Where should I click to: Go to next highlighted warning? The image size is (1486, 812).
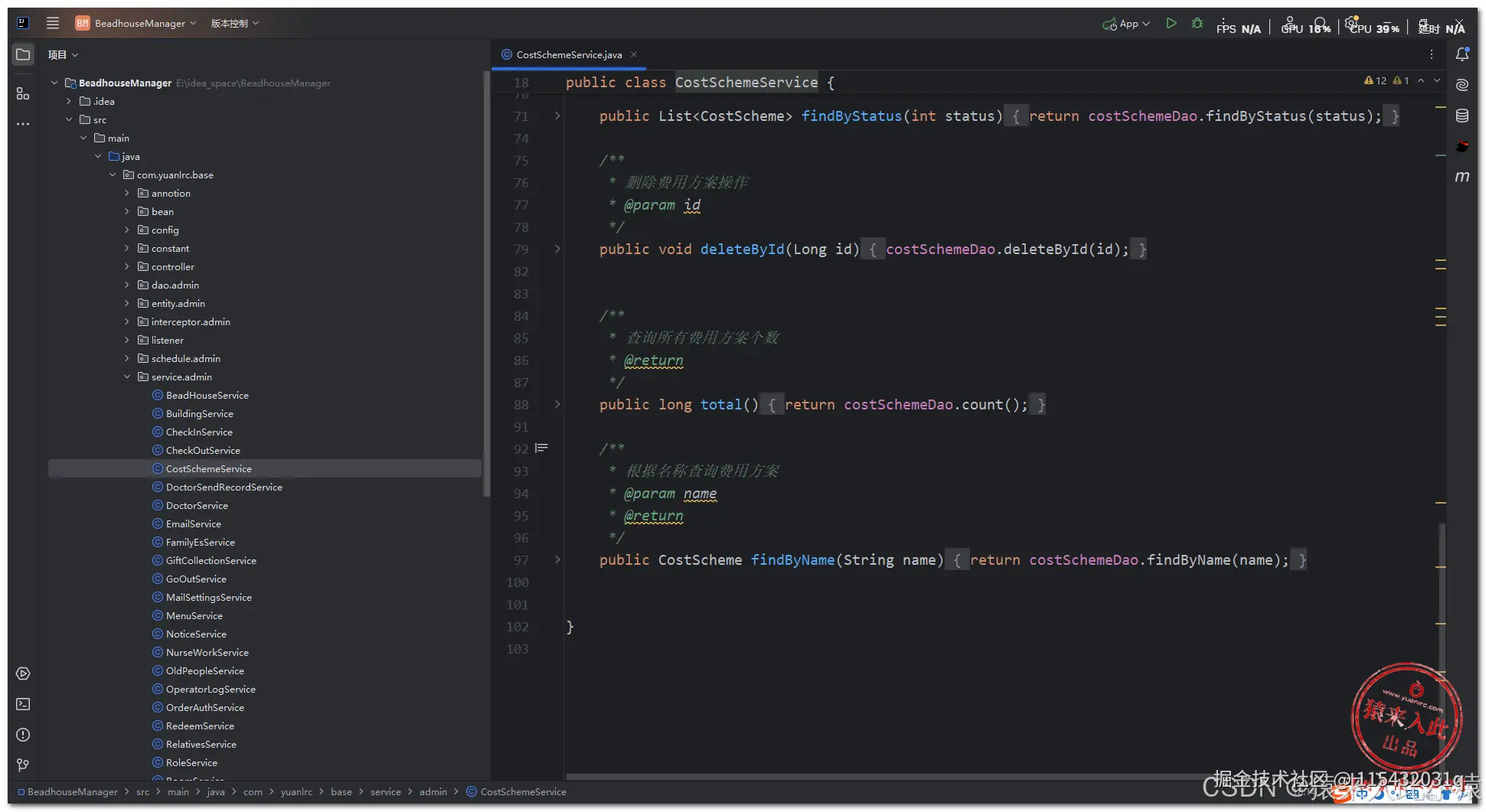[x=1437, y=80]
